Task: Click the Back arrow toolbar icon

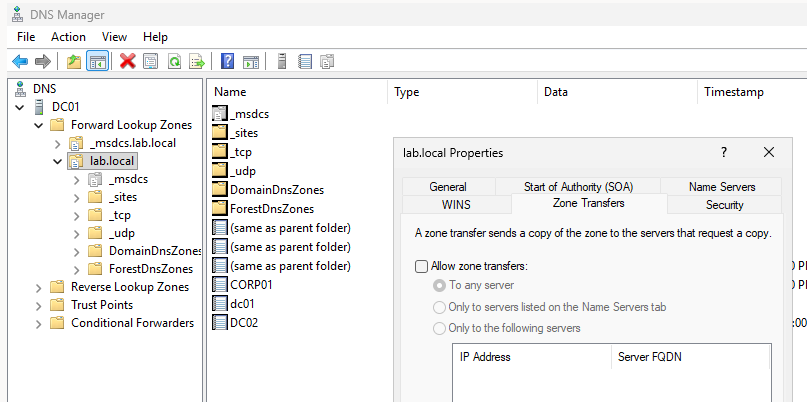Action: pos(20,61)
